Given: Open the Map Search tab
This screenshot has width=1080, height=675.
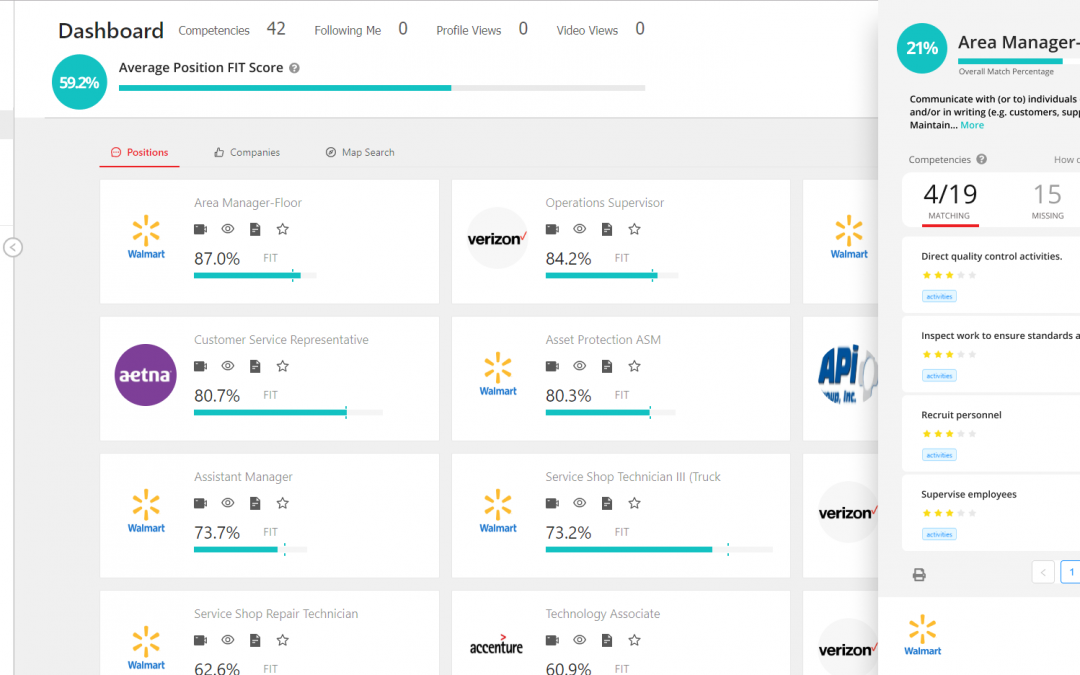Looking at the screenshot, I should (360, 152).
